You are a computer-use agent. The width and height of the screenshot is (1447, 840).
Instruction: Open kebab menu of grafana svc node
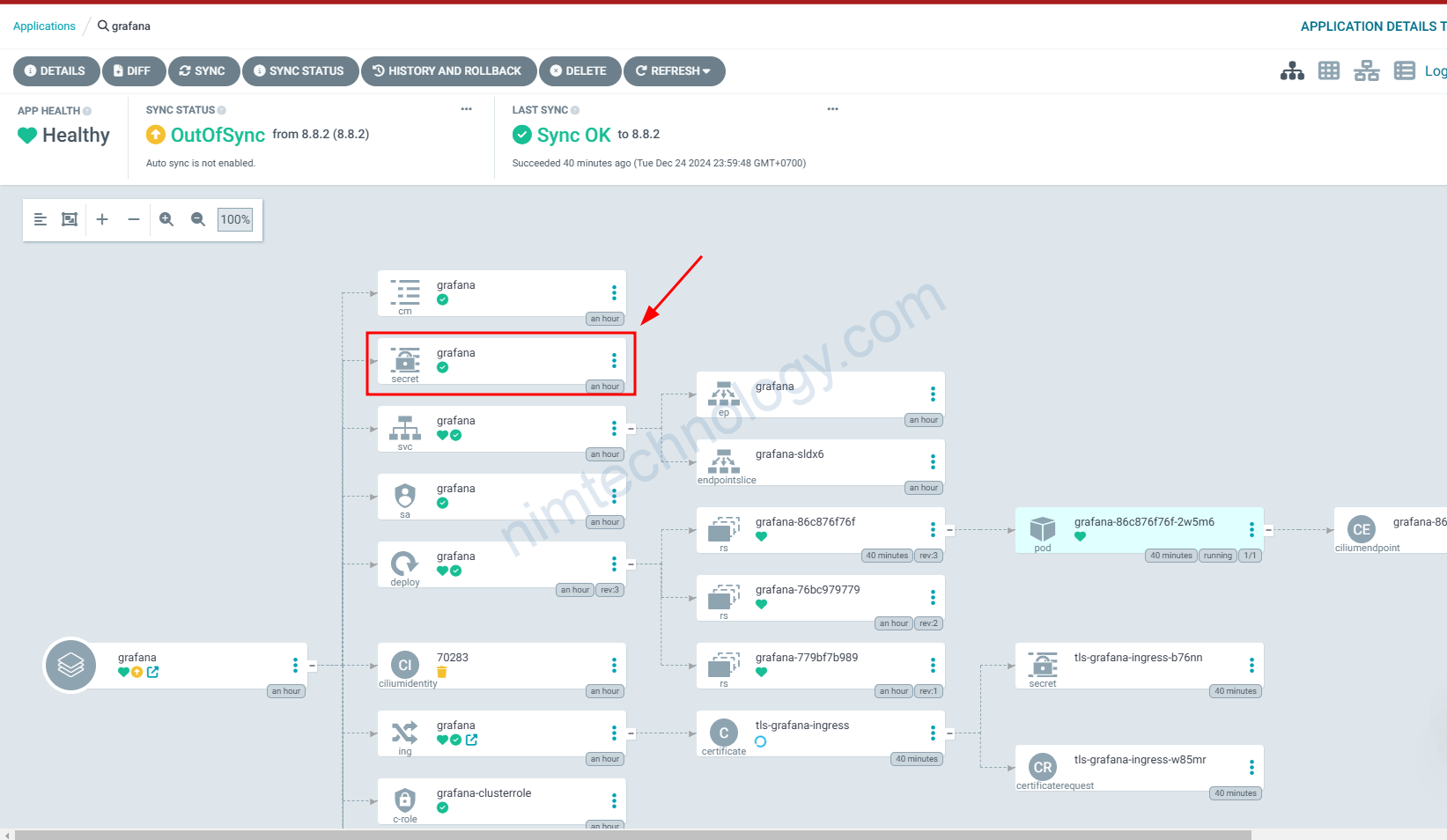click(x=614, y=428)
